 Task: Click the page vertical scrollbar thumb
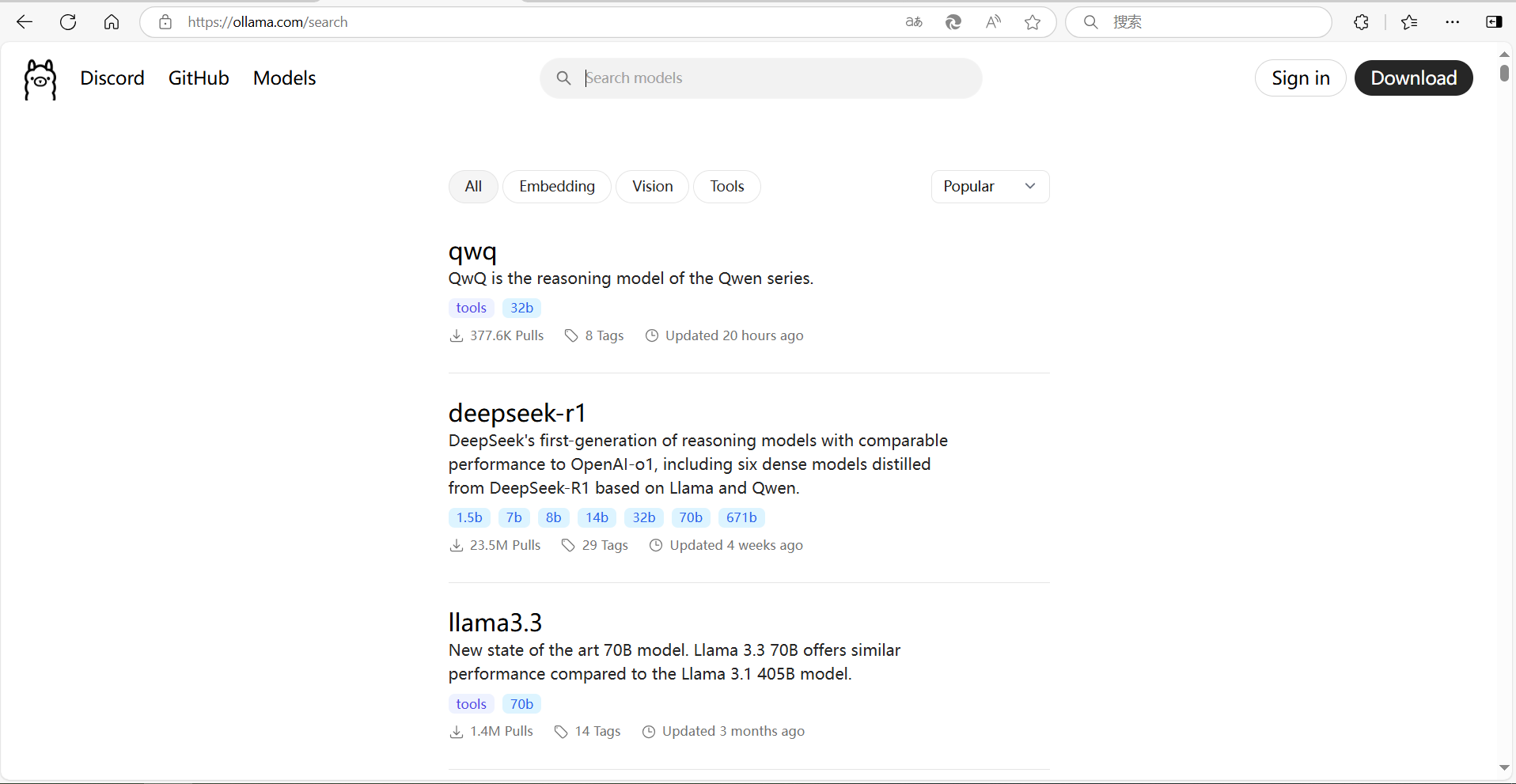pos(1504,73)
